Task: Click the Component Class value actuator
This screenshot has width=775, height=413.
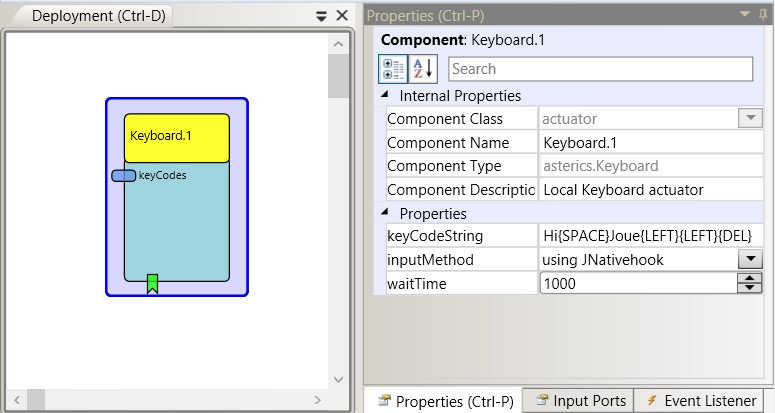Action: 569,119
